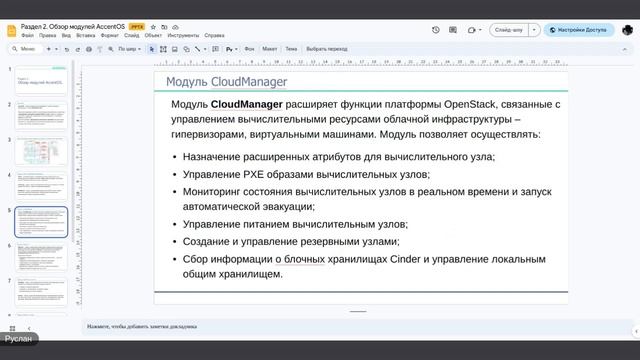Open the slideshow options dropdown arrow

click(x=534, y=30)
